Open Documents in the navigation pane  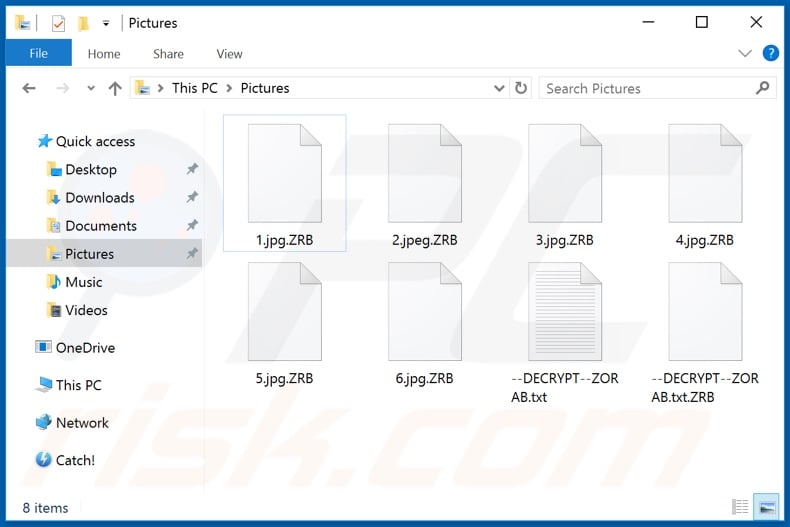pyautogui.click(x=101, y=226)
